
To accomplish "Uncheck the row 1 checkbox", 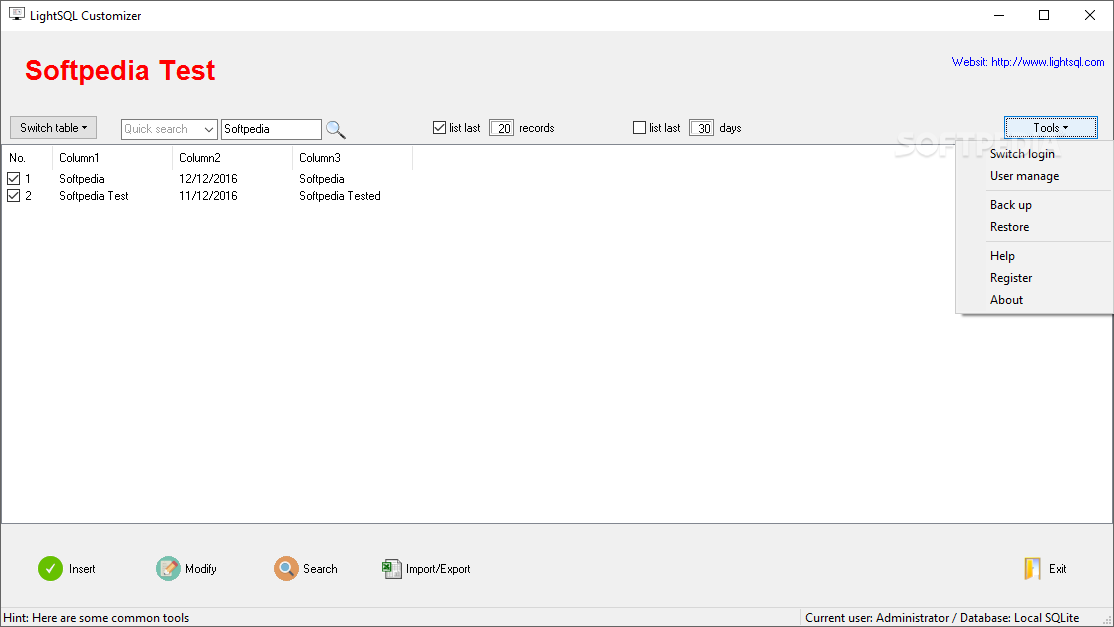I will [13, 178].
